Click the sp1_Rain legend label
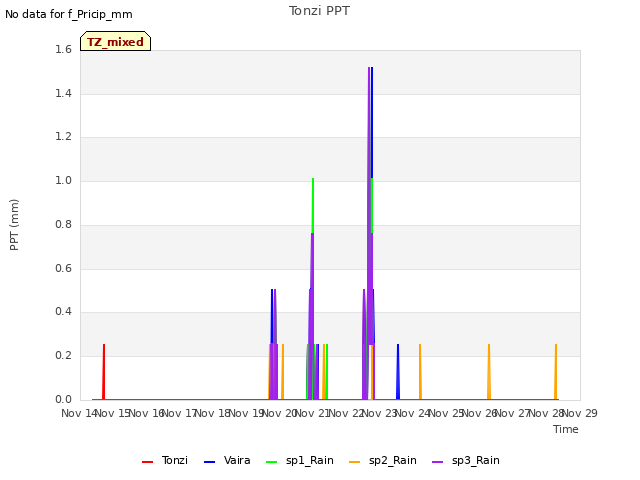This screenshot has height=480, width=640. 310,461
